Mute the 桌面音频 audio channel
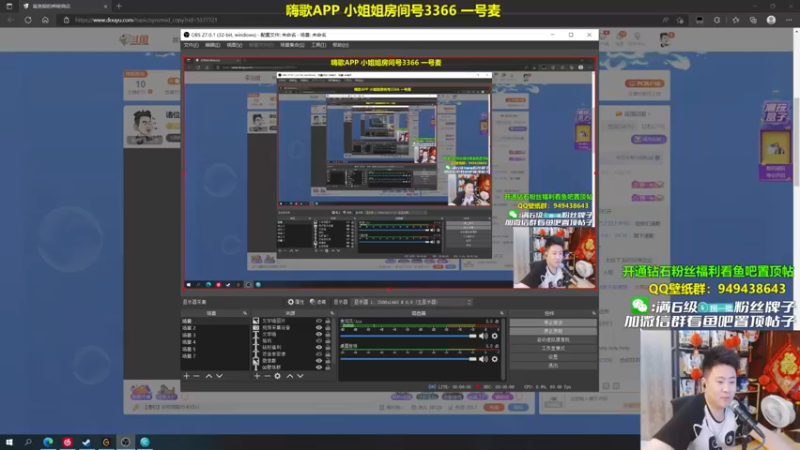The height and width of the screenshot is (450, 800). click(x=483, y=359)
